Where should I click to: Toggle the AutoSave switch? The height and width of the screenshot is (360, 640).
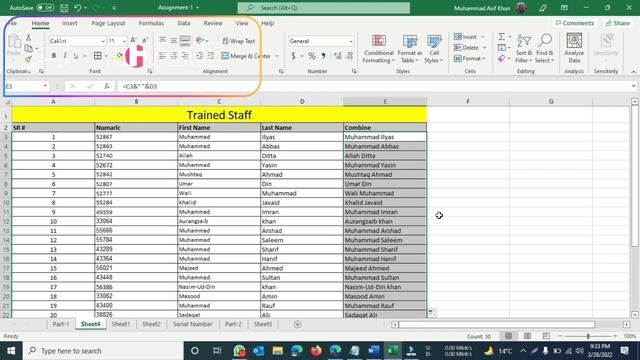pyautogui.click(x=45, y=8)
